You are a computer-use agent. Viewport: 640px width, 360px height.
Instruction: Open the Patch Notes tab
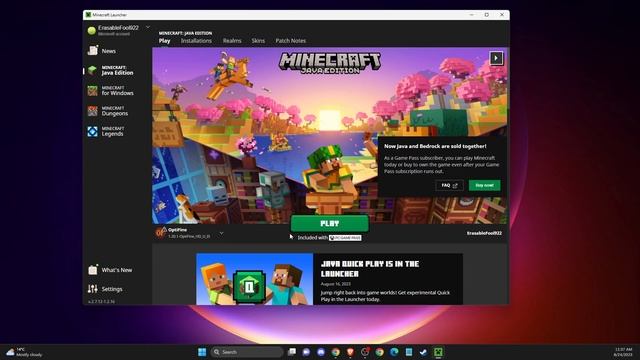coord(291,41)
